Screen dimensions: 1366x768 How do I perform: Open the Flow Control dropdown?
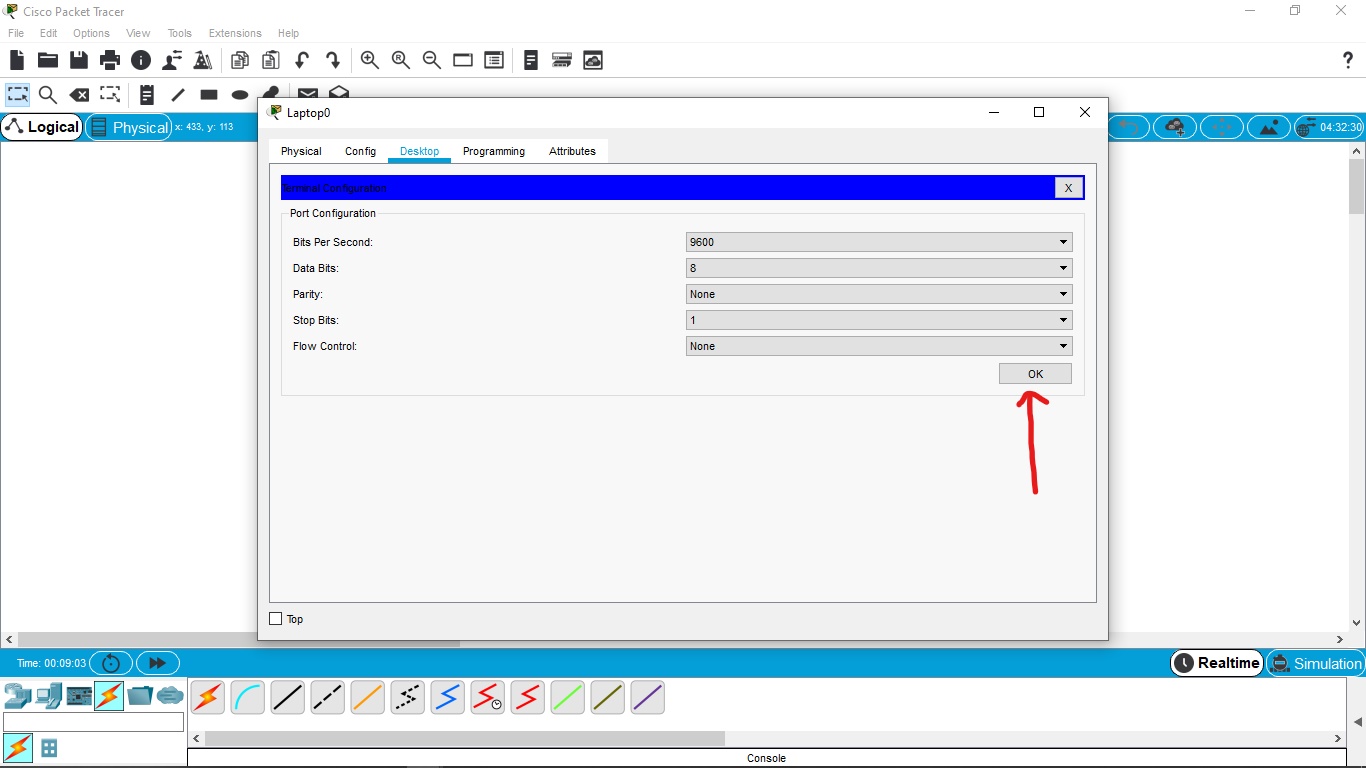click(1062, 345)
